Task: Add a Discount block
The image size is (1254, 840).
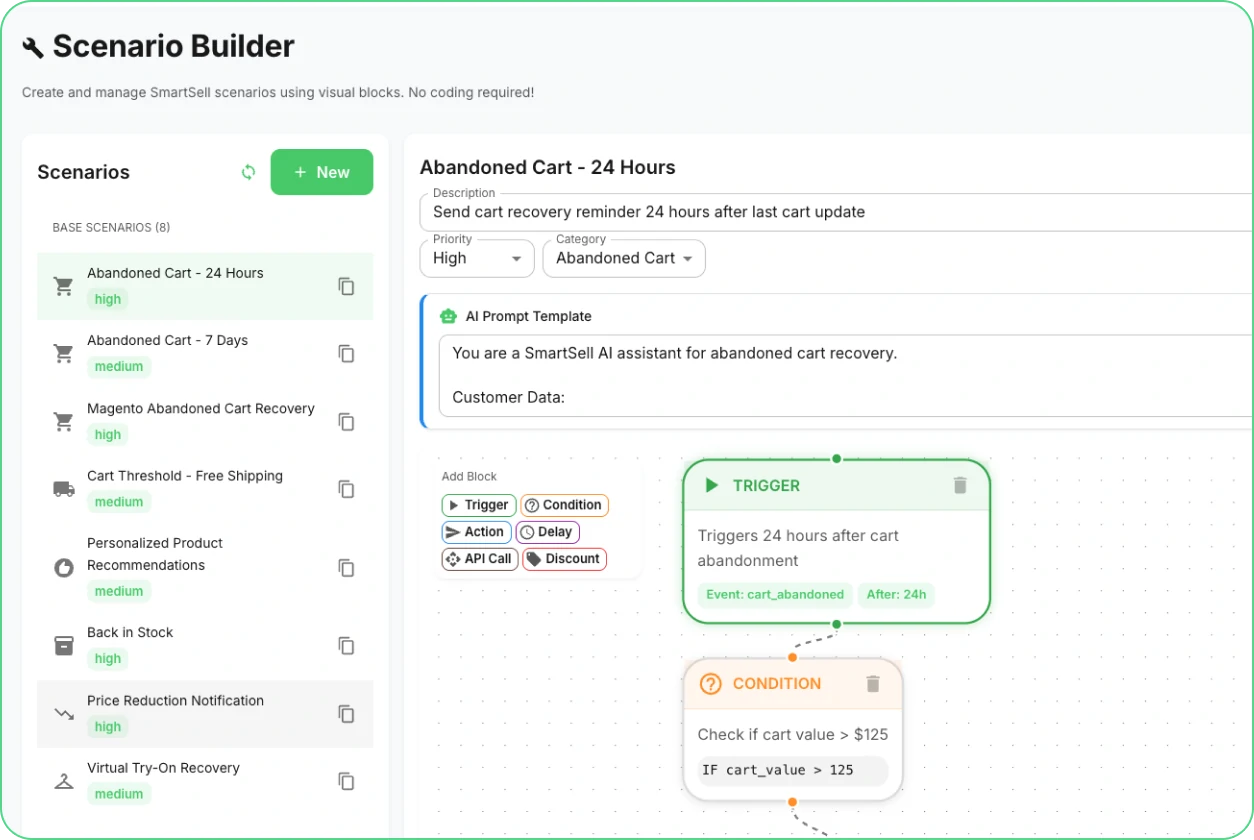Action: click(565, 559)
